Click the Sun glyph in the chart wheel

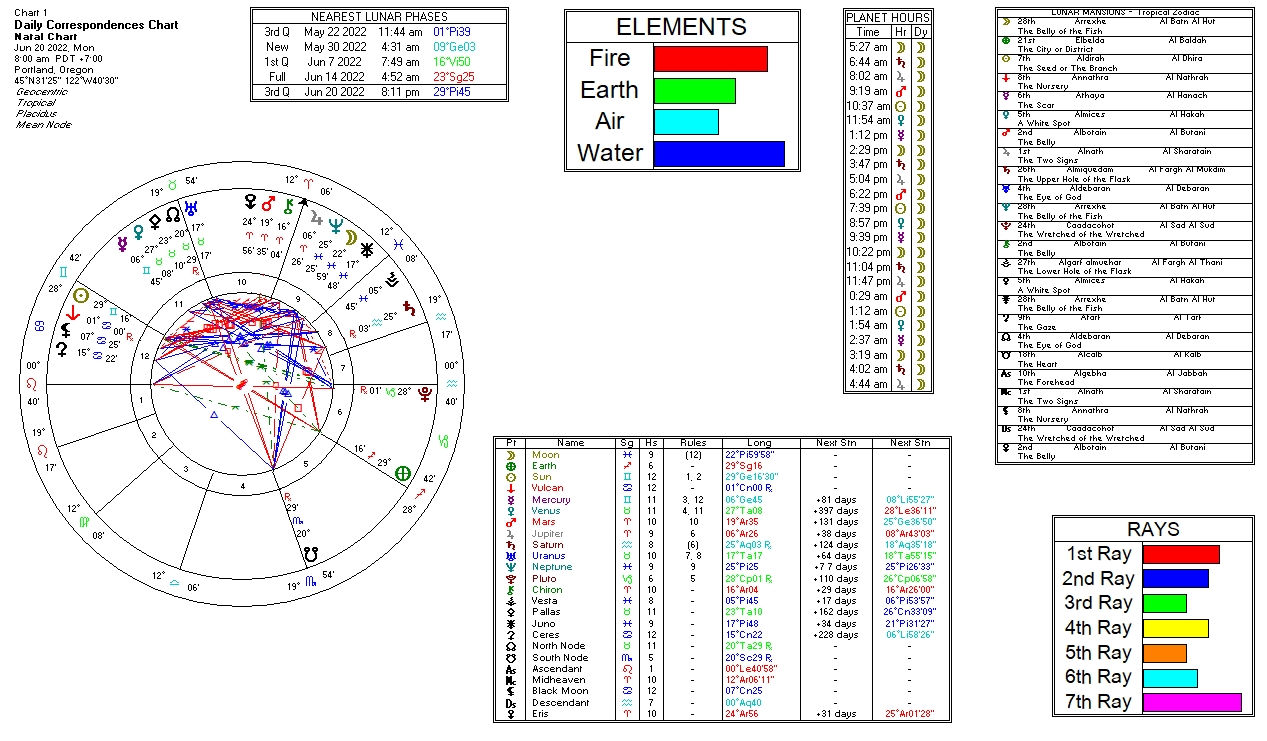tap(82, 296)
